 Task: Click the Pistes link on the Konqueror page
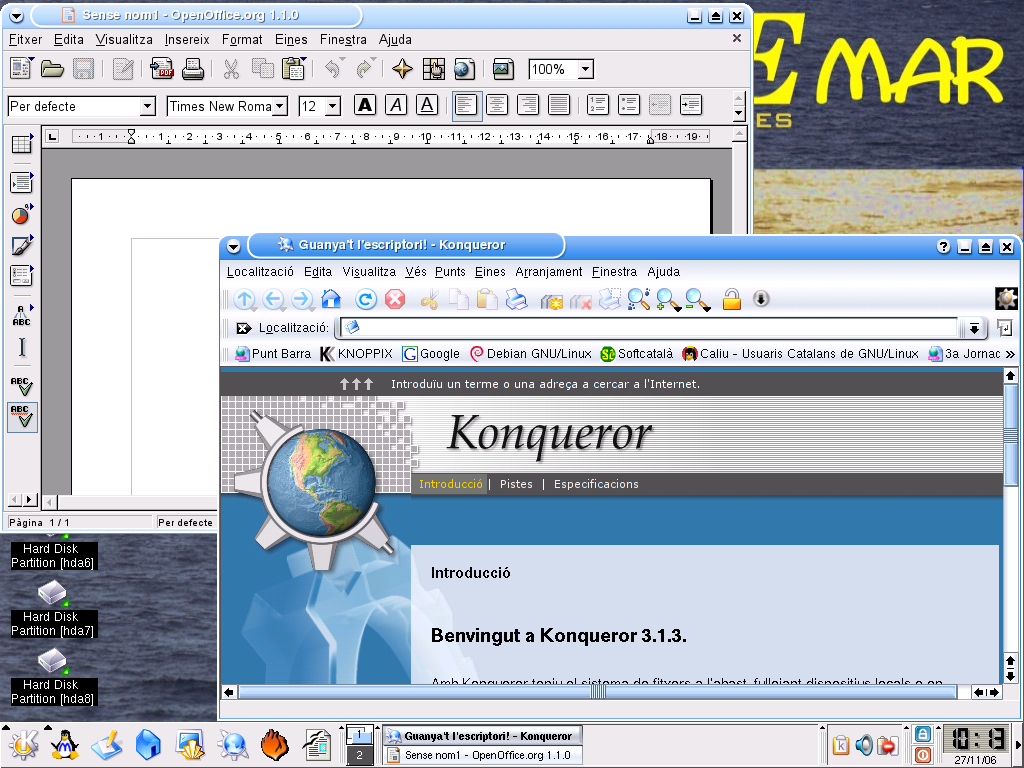pyautogui.click(x=516, y=484)
